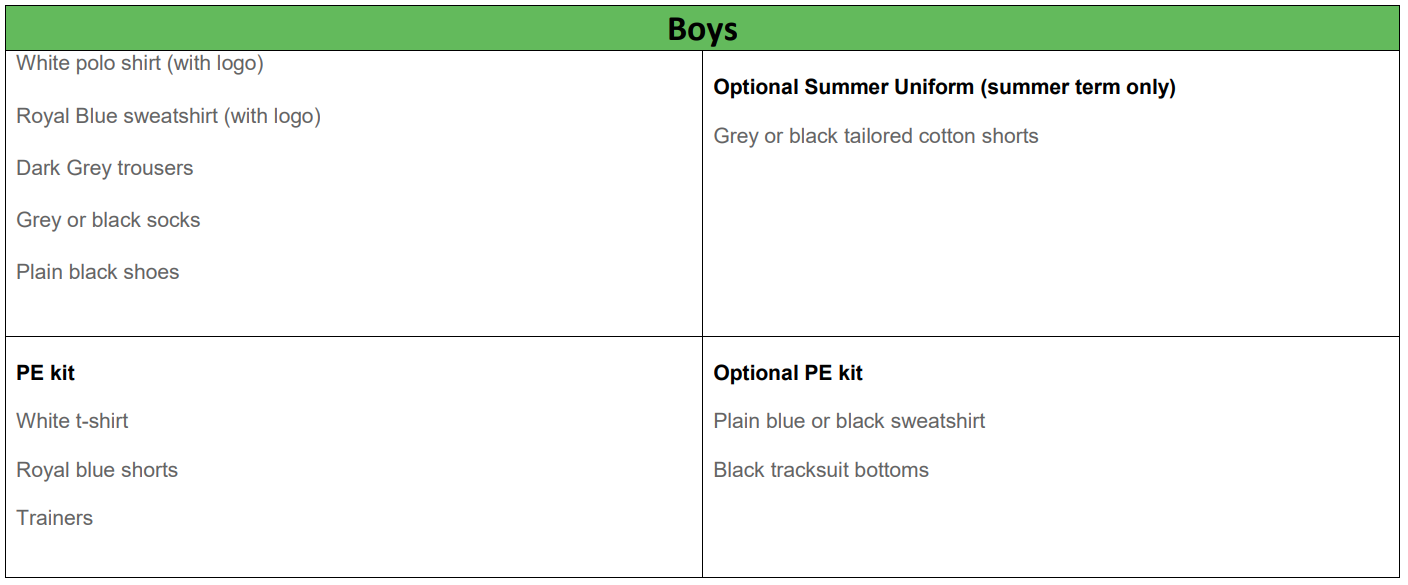The image size is (1408, 585).
Task: Click the green Boys header
Action: point(702,28)
